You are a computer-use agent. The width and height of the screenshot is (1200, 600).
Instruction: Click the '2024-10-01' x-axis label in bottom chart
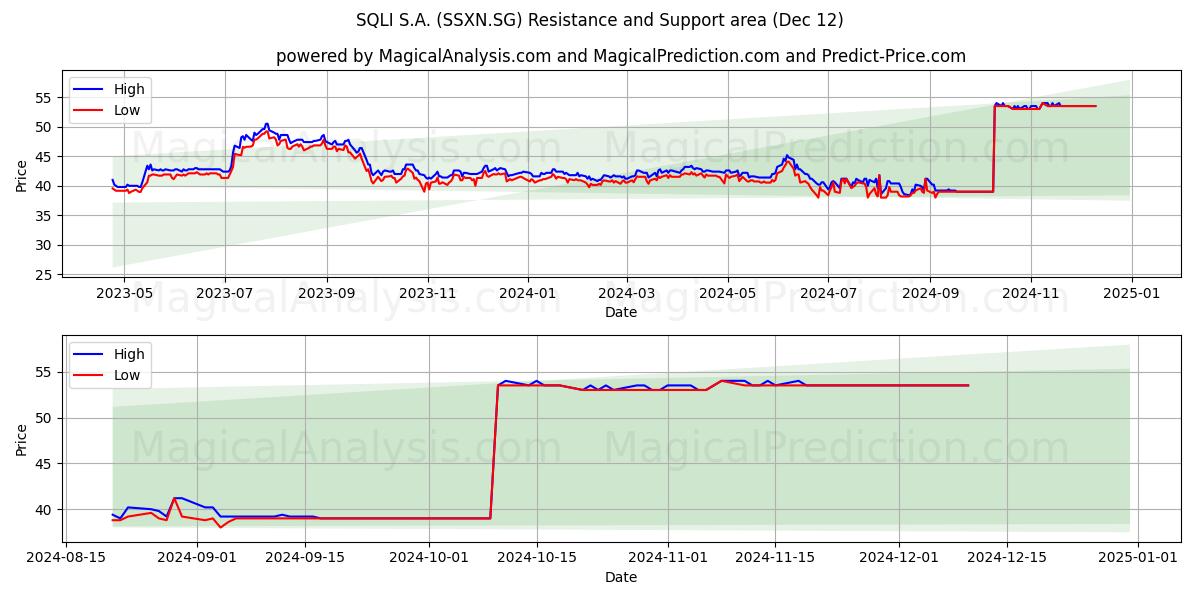click(x=429, y=559)
